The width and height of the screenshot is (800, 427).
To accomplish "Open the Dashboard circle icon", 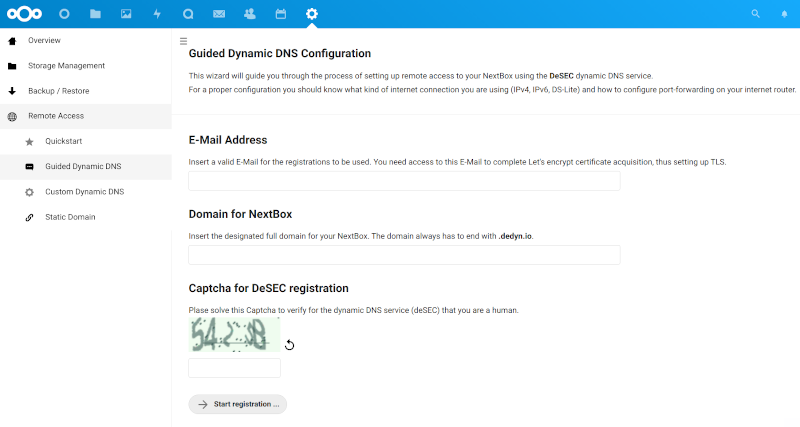I will pyautogui.click(x=64, y=14).
